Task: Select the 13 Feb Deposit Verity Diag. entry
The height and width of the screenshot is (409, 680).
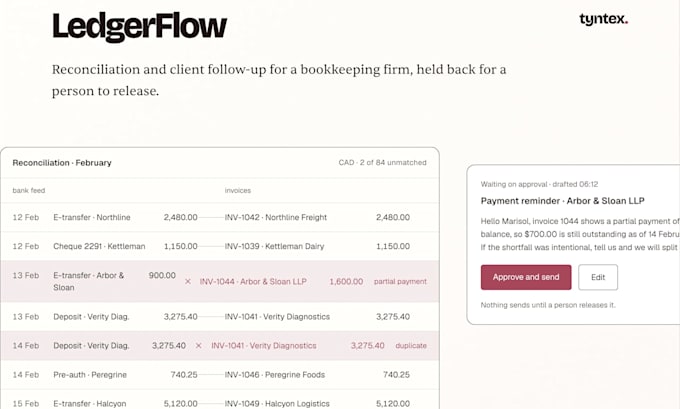Action: (92, 317)
